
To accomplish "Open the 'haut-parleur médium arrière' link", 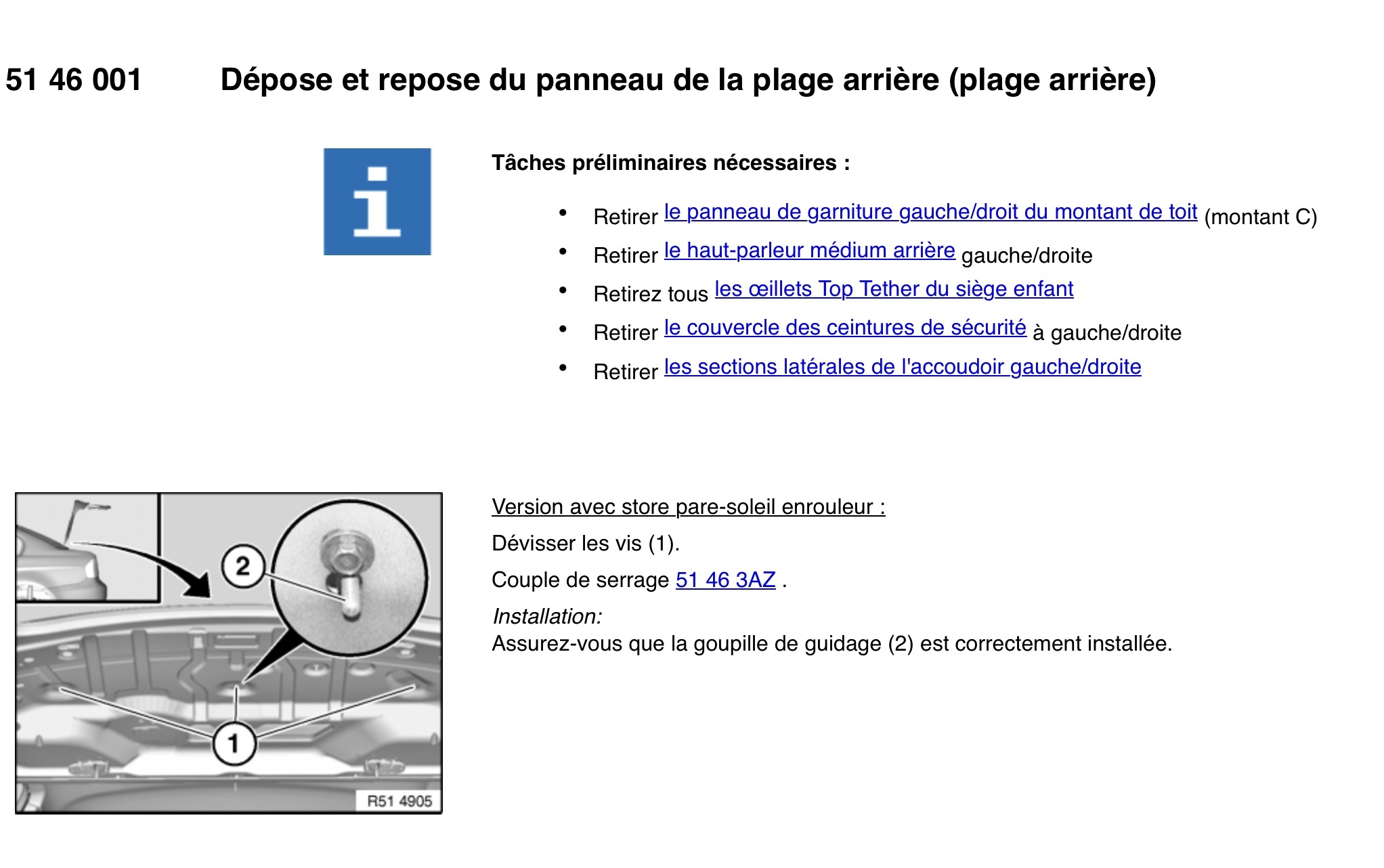I will (x=809, y=251).
